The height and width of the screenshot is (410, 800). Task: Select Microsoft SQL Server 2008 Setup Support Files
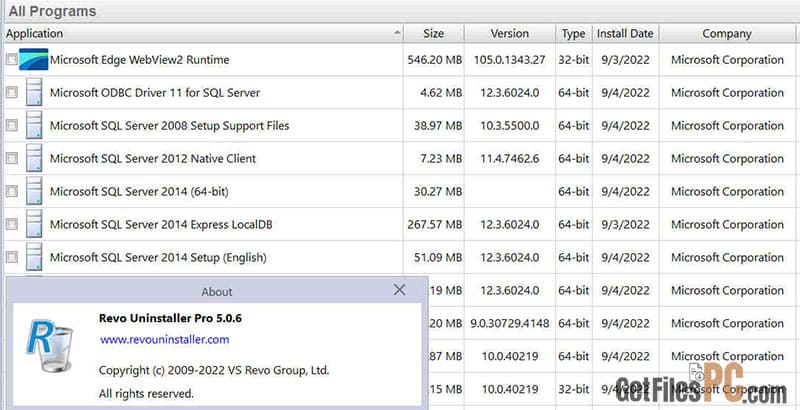coord(169,125)
